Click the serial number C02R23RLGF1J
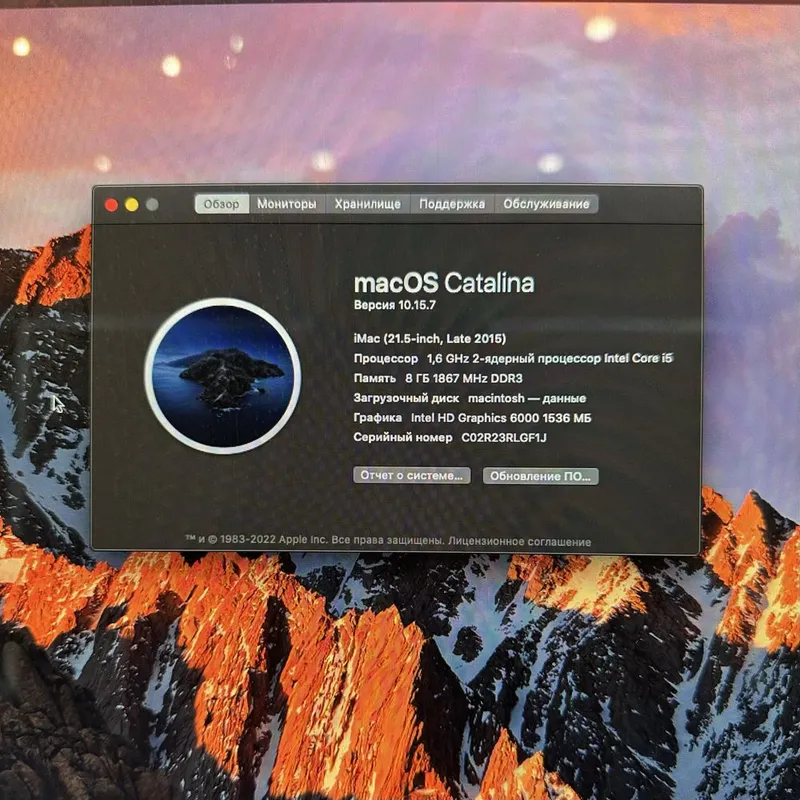Screen dimensions: 800x800 pos(504,437)
